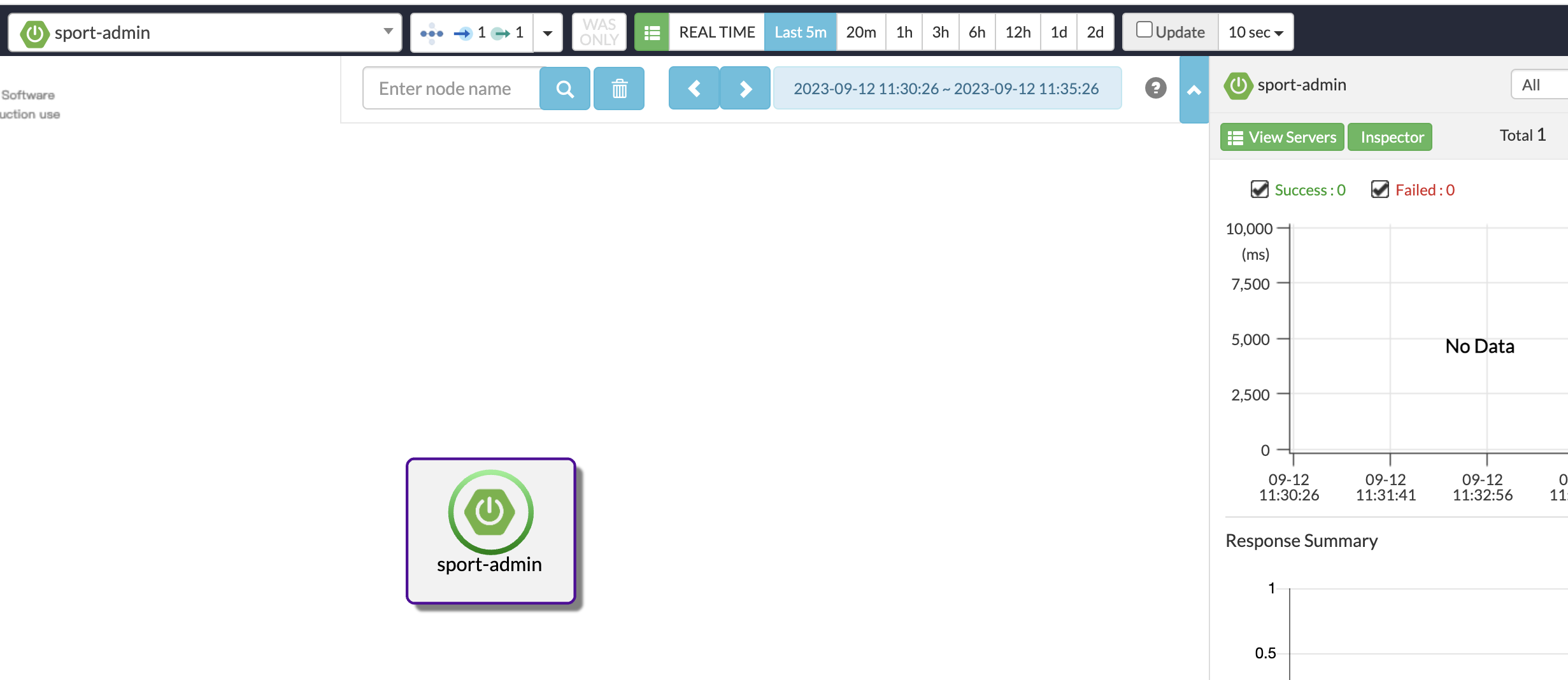This screenshot has width=1568, height=680.
Task: Uncheck the Failed checkbox
Action: pos(1379,190)
